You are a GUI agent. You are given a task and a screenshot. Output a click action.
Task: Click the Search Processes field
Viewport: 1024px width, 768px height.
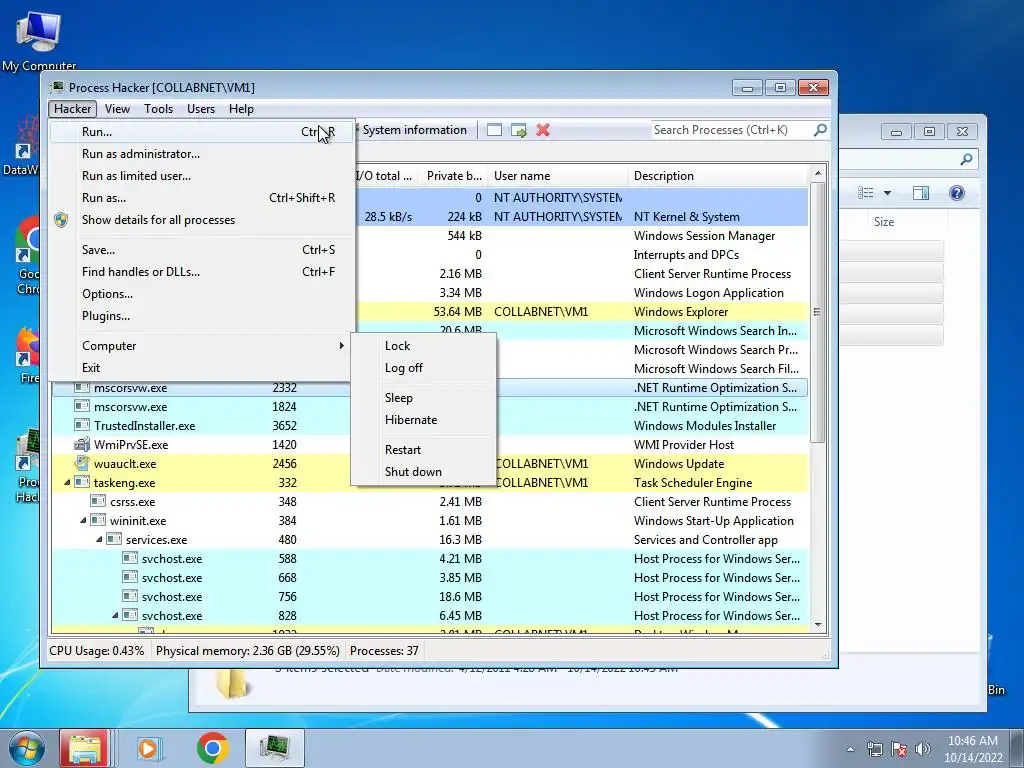tap(731, 130)
